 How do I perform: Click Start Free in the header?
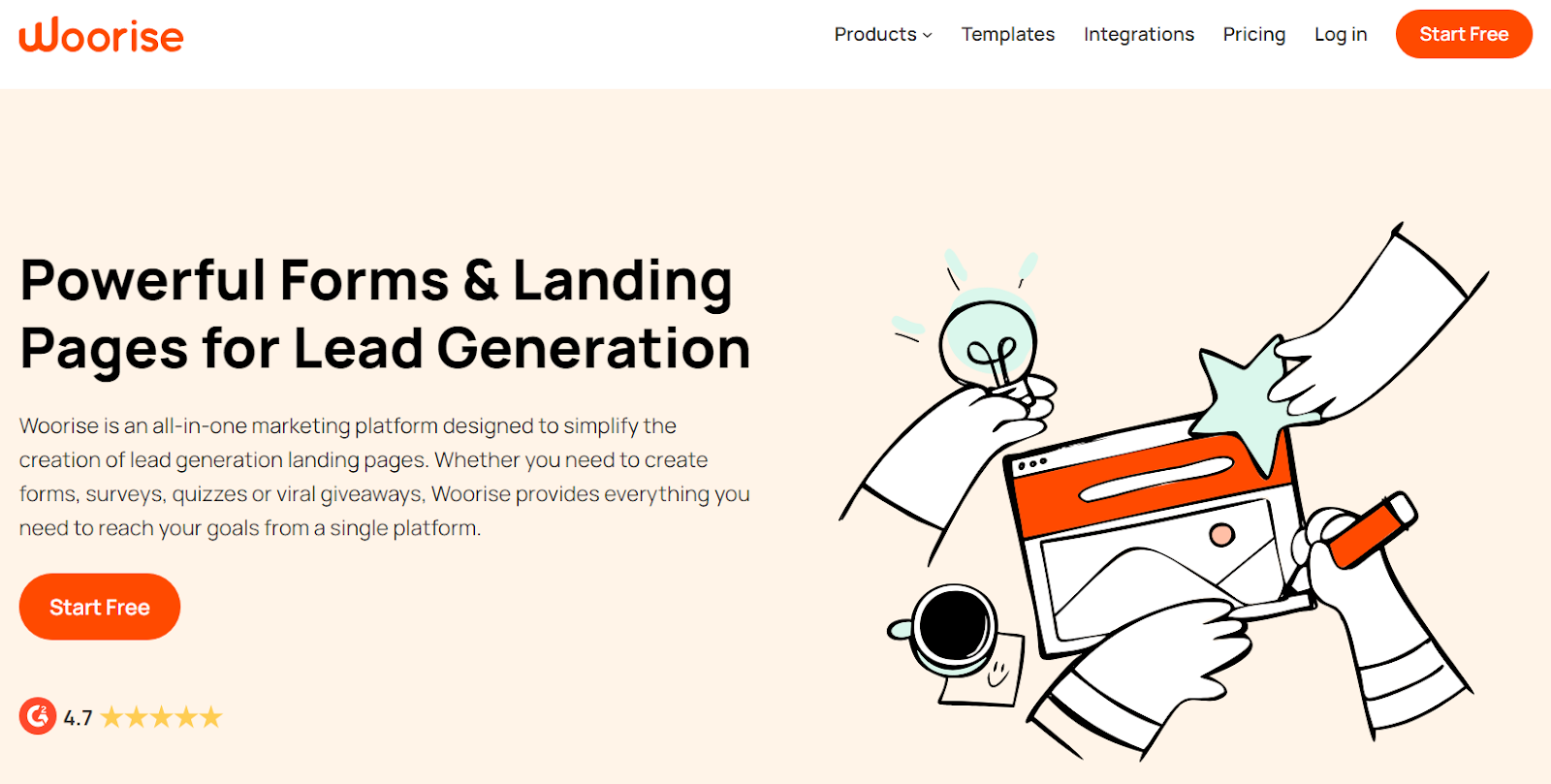coord(1464,34)
